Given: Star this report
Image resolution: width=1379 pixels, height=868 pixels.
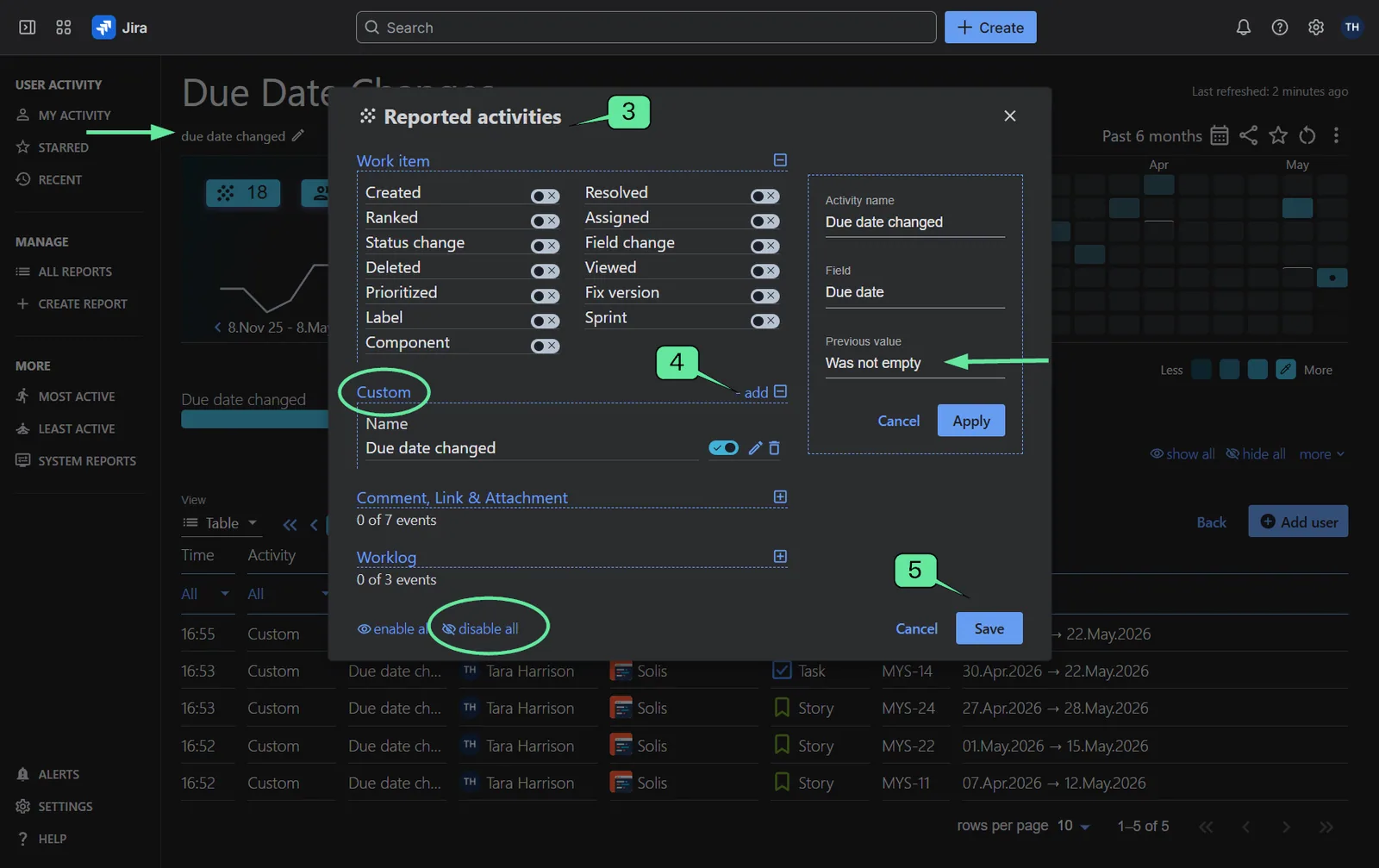Looking at the screenshot, I should pos(1278,135).
